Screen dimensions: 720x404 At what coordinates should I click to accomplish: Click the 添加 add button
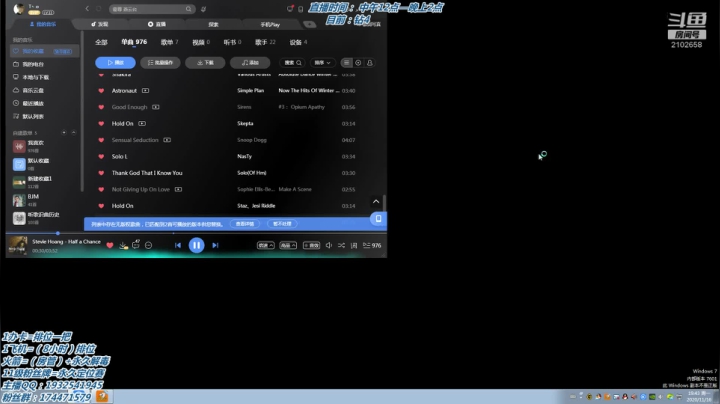pyautogui.click(x=250, y=62)
